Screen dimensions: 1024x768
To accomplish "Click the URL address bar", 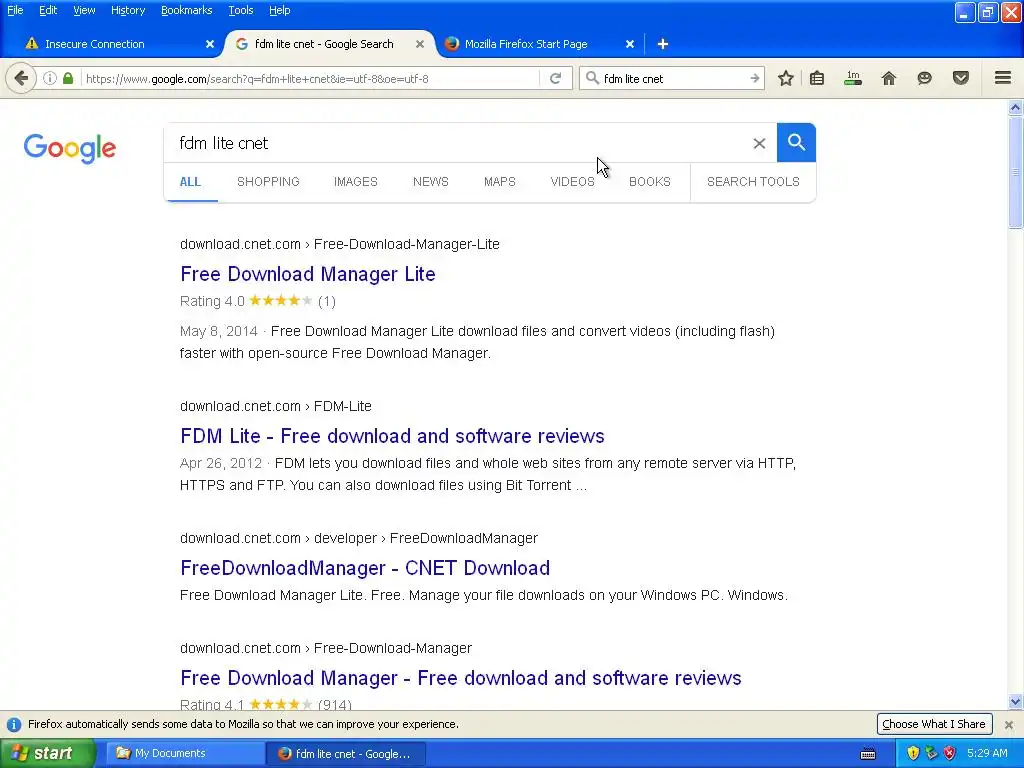I will click(x=310, y=78).
